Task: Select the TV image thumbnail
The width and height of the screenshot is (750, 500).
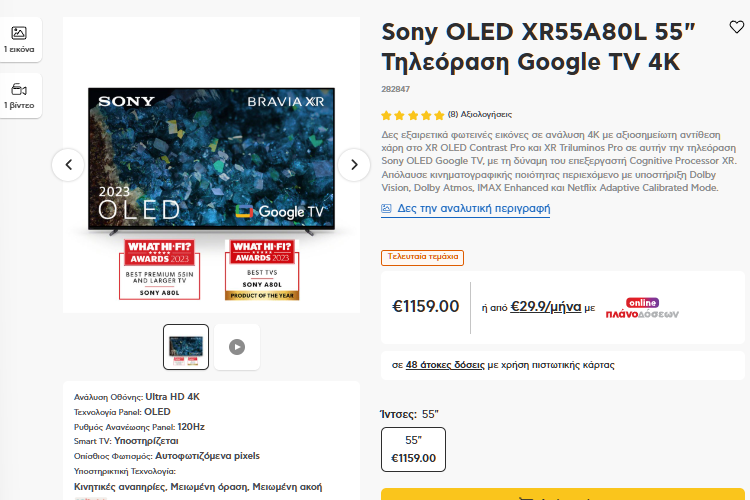Action: click(186, 347)
